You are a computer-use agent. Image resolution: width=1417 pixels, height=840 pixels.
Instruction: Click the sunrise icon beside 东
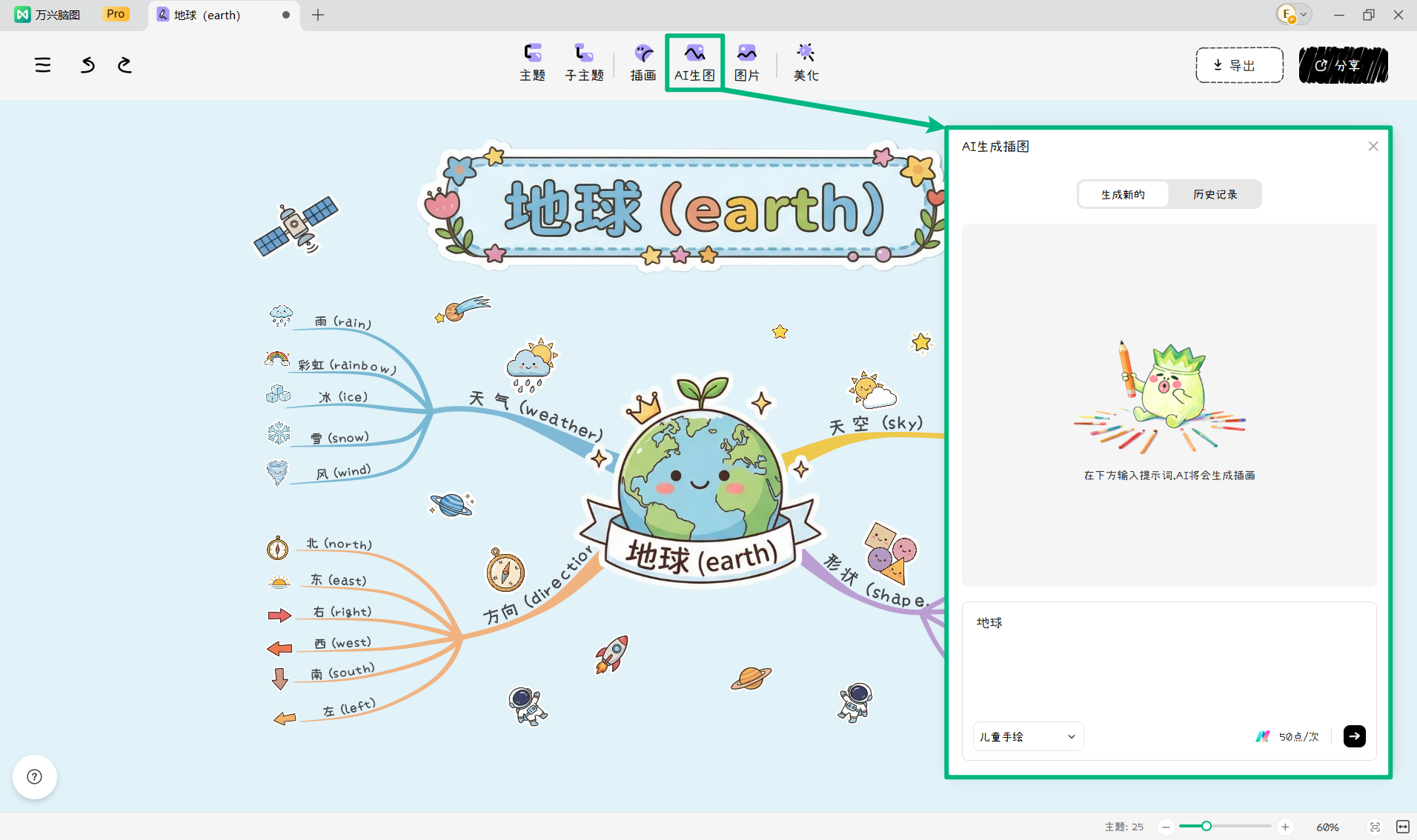click(x=279, y=582)
